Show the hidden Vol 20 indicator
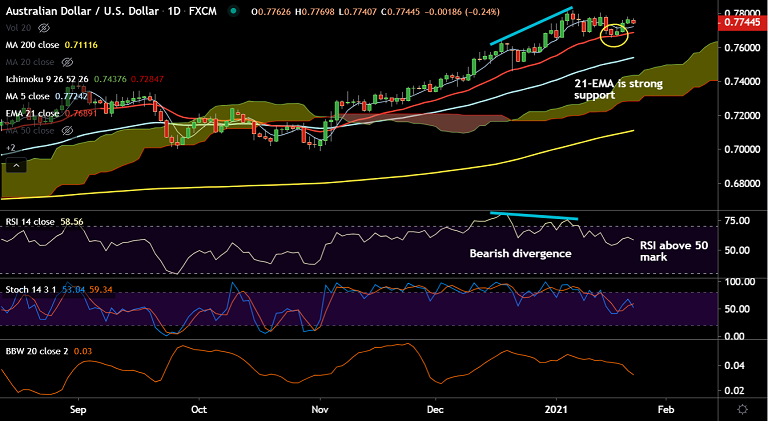Viewport: 768px width, 421px height. click(44, 28)
